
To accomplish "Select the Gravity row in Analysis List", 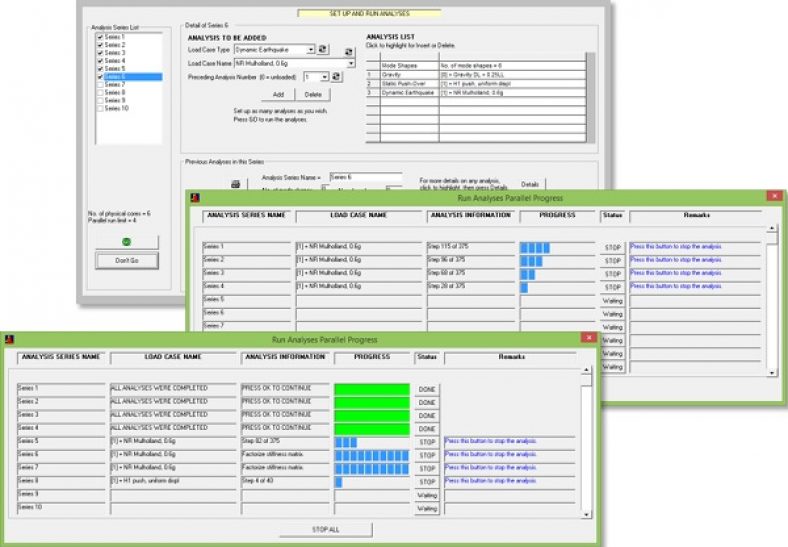I will click(476, 74).
